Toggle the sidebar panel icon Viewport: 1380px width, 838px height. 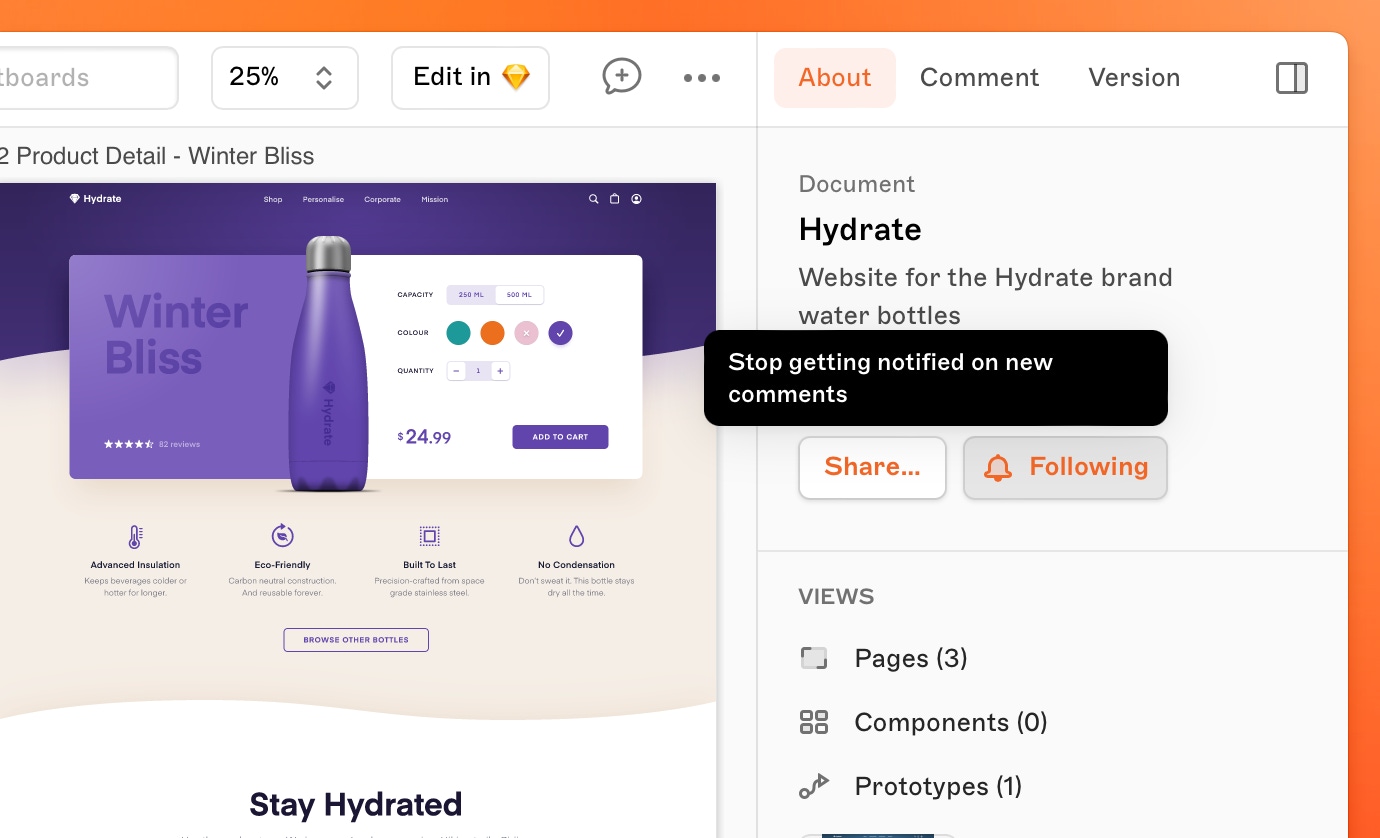coord(1291,78)
